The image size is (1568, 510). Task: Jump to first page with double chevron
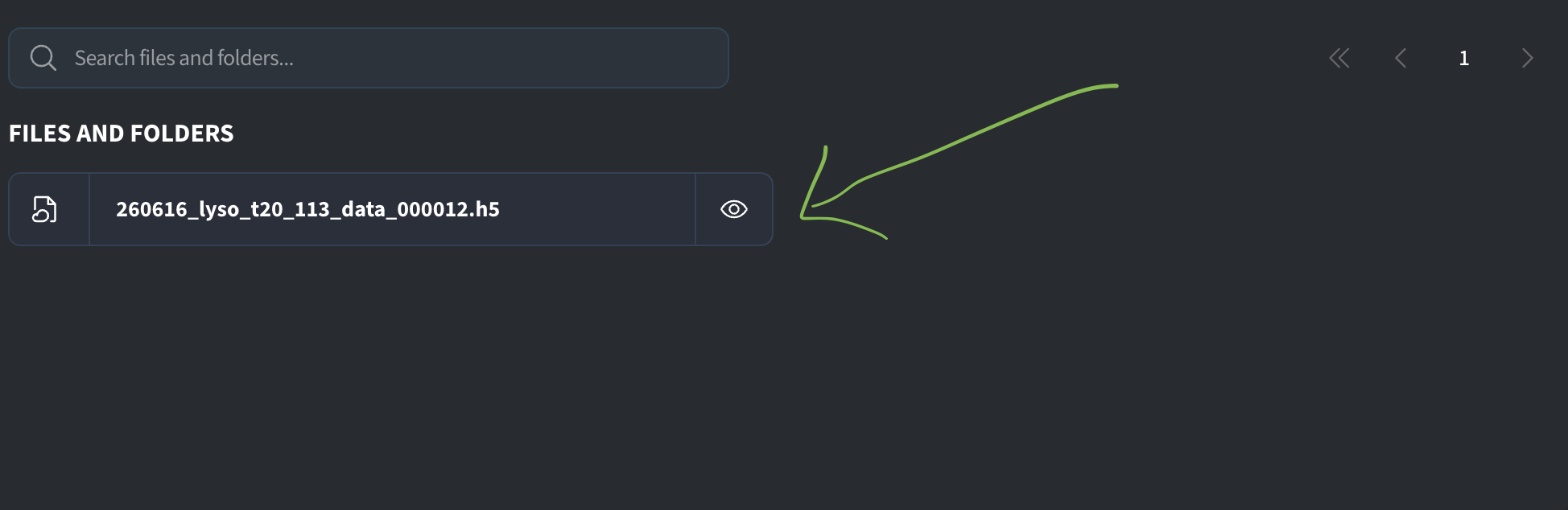click(1339, 58)
